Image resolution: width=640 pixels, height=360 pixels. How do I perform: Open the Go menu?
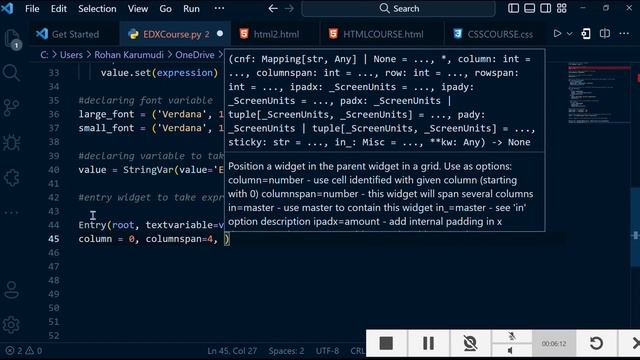tap(165, 9)
